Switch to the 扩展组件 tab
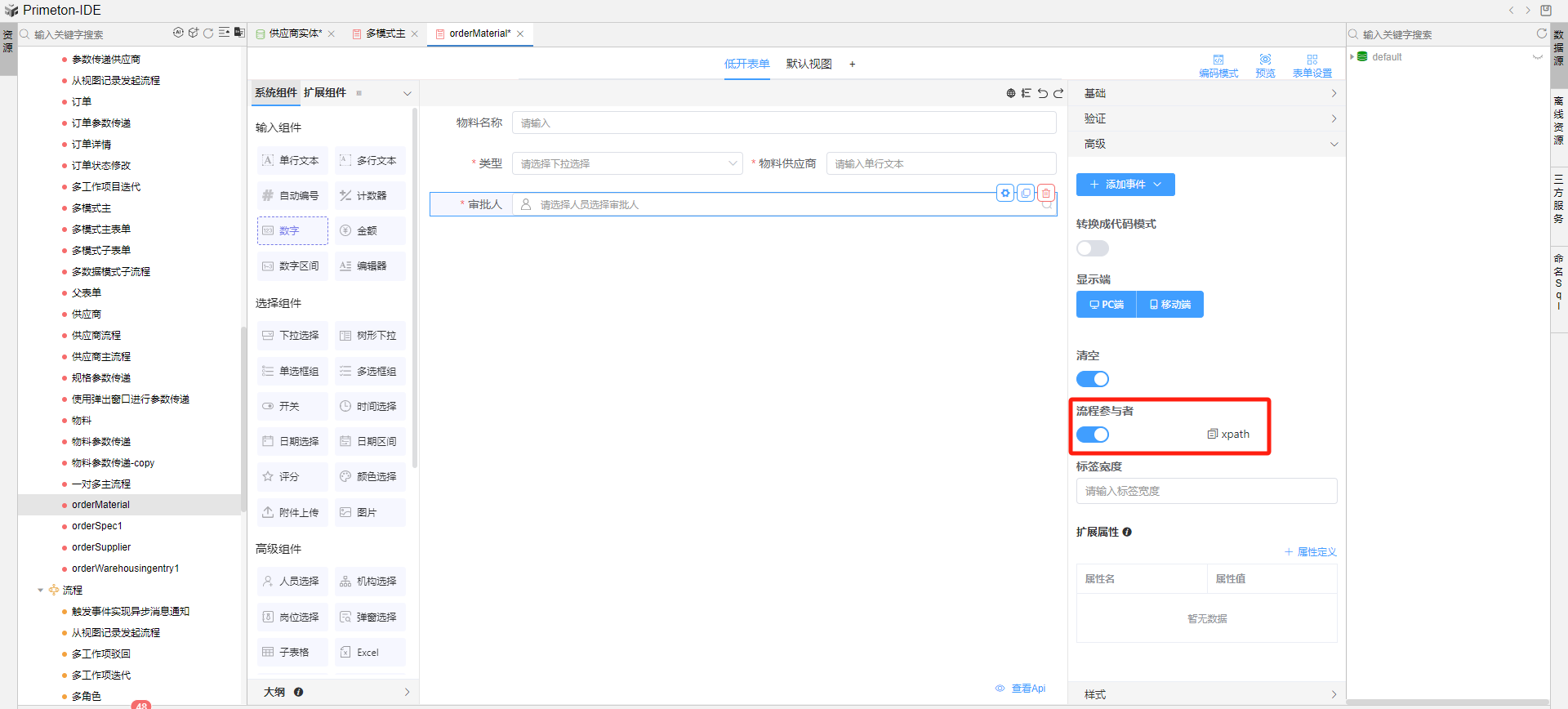Image resolution: width=1568 pixels, height=709 pixels. (325, 93)
